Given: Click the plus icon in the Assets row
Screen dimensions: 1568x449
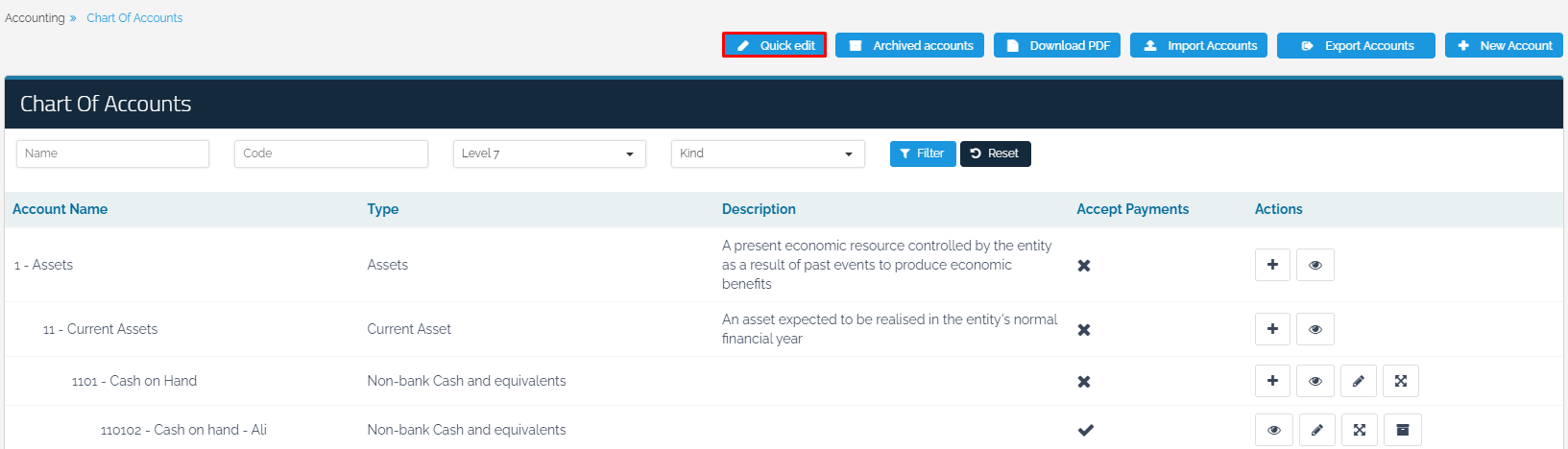Looking at the screenshot, I should click(x=1272, y=265).
